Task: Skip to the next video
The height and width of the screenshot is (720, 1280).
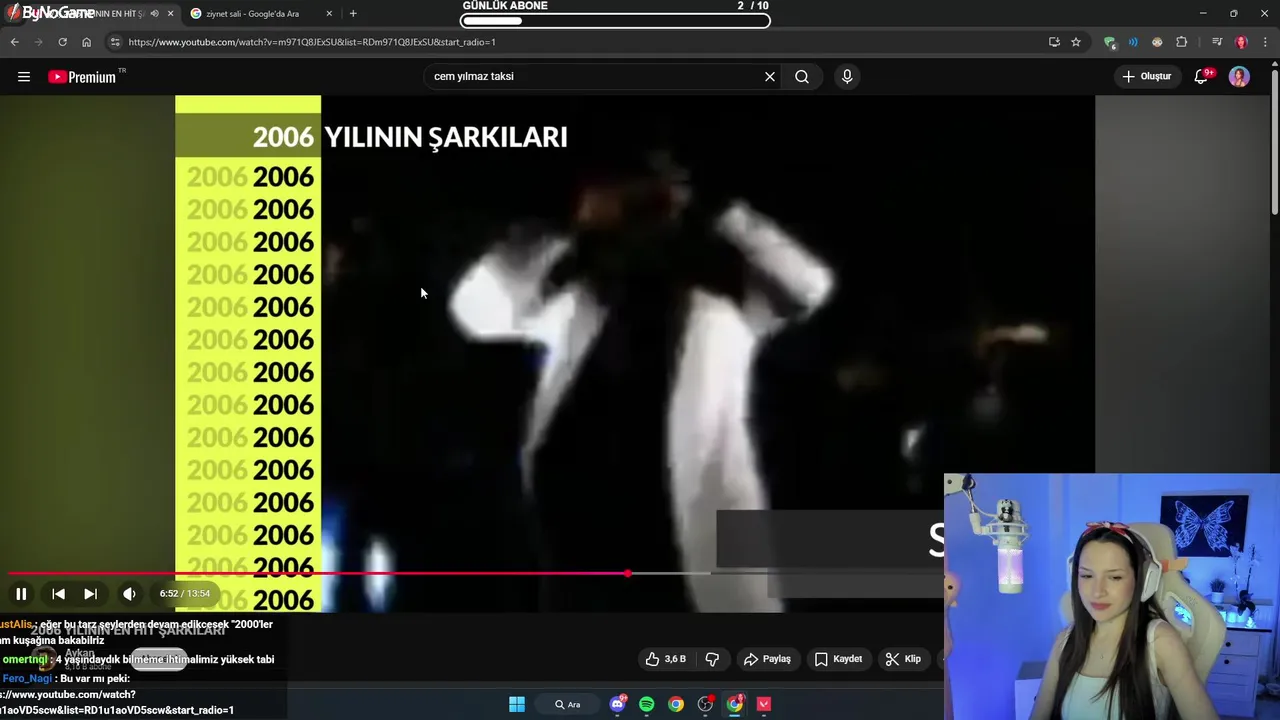Action: click(x=90, y=594)
